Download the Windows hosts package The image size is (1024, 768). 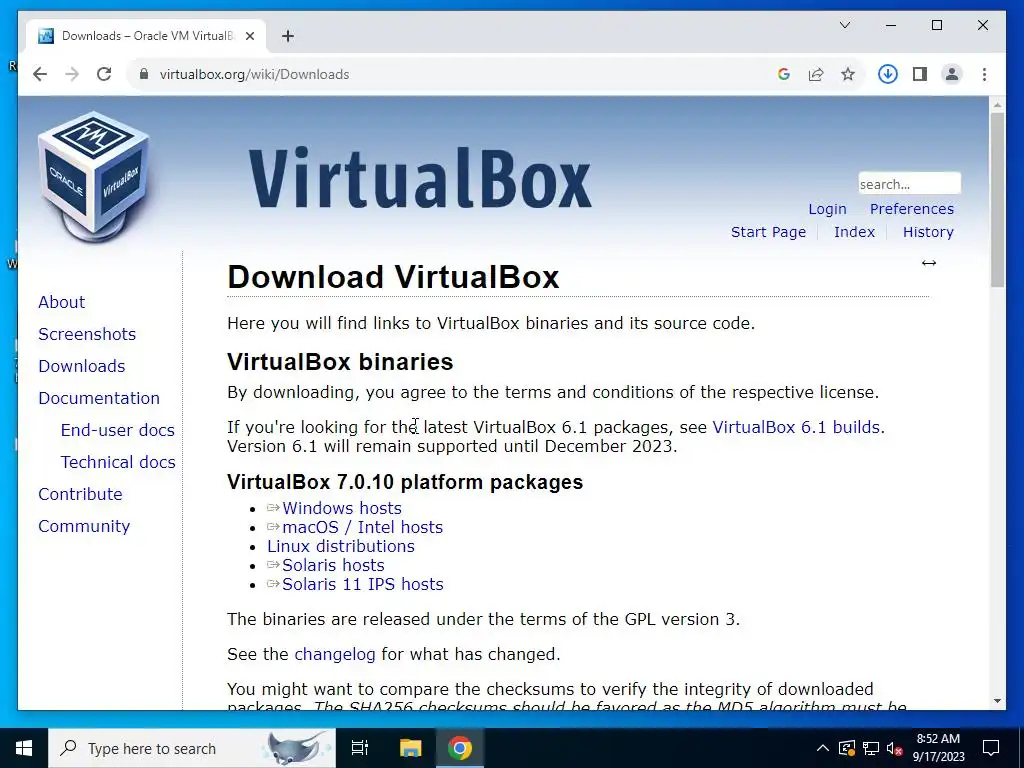tap(342, 508)
